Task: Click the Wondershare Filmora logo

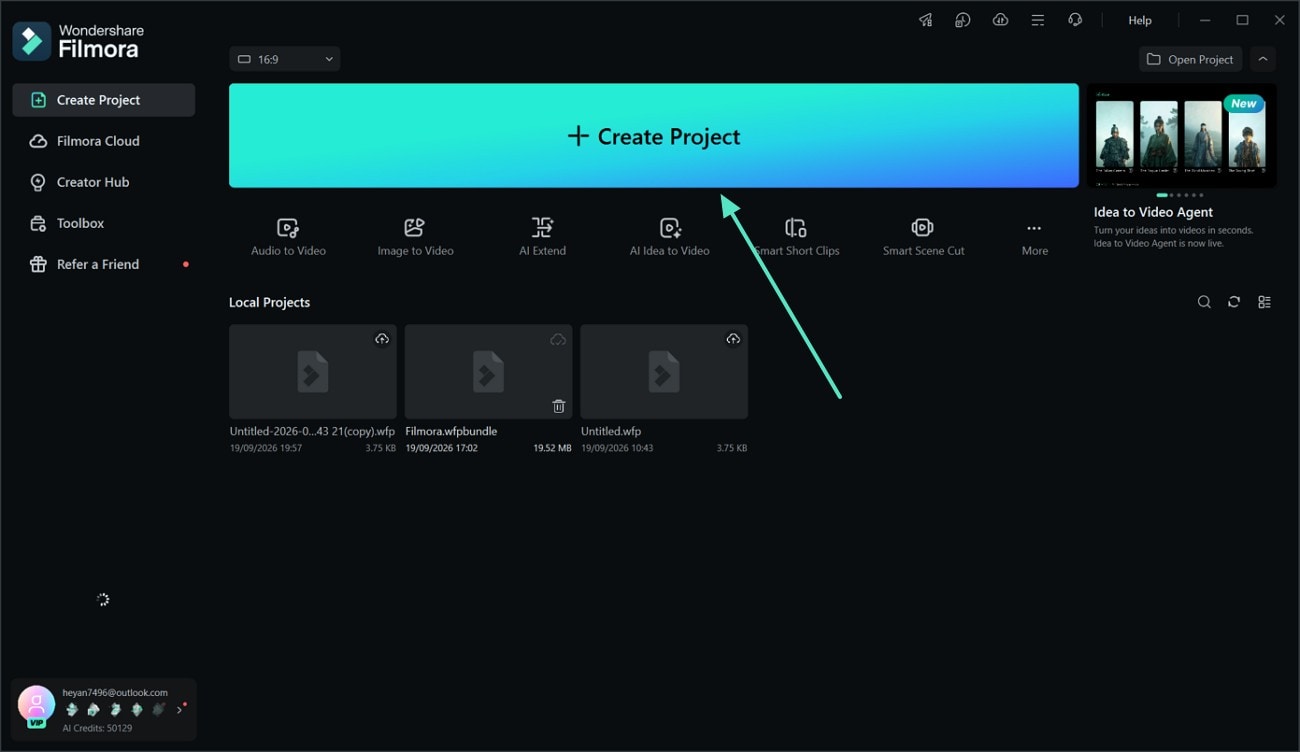Action: tap(78, 40)
